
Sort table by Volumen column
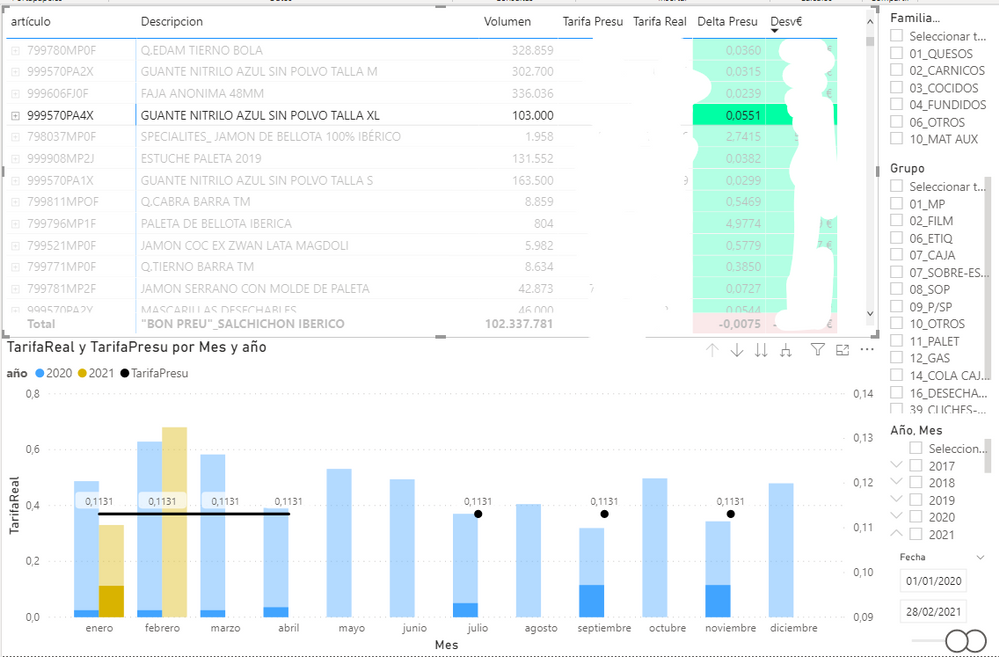507,22
